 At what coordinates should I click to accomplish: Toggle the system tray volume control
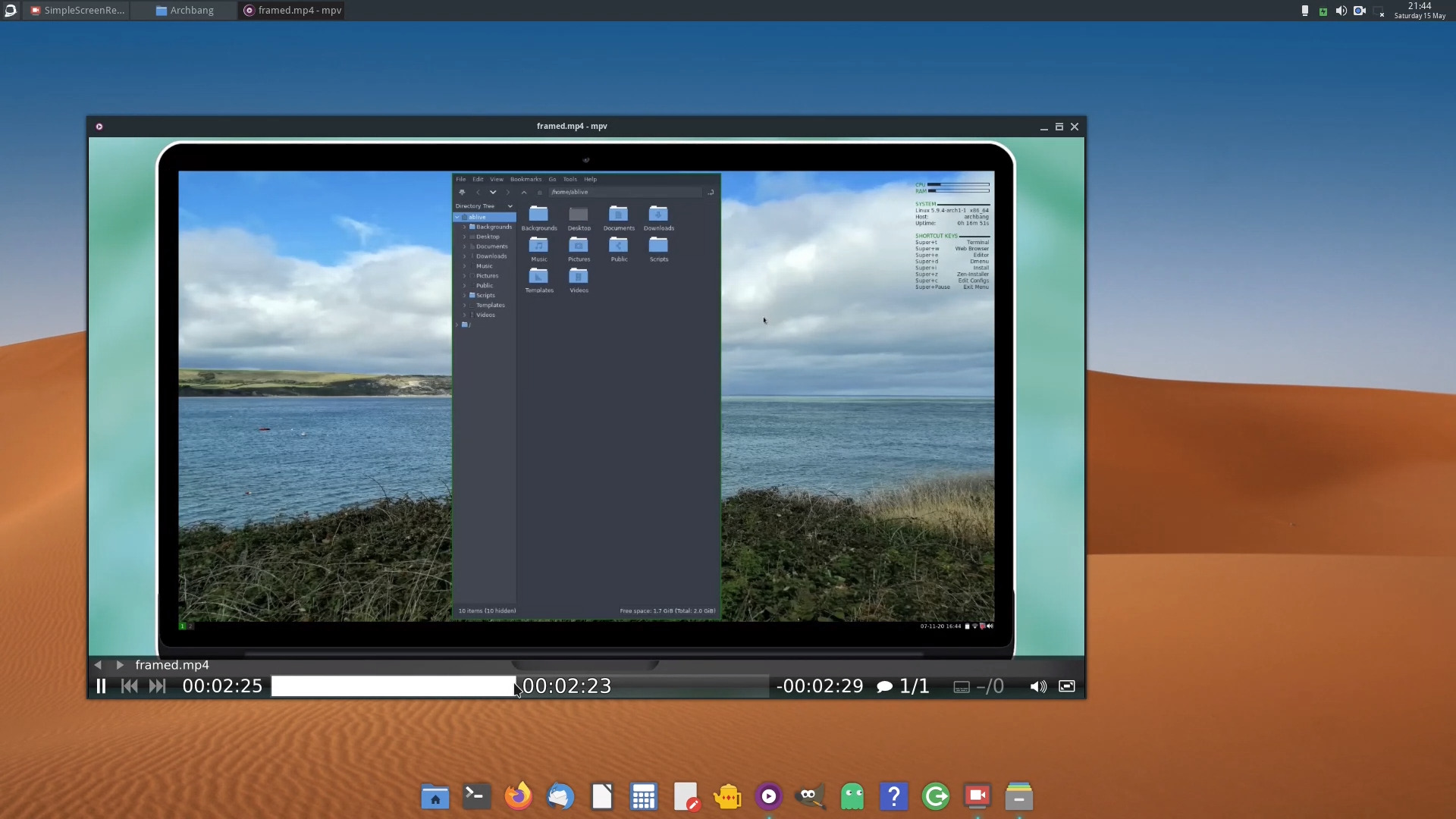point(1341,10)
